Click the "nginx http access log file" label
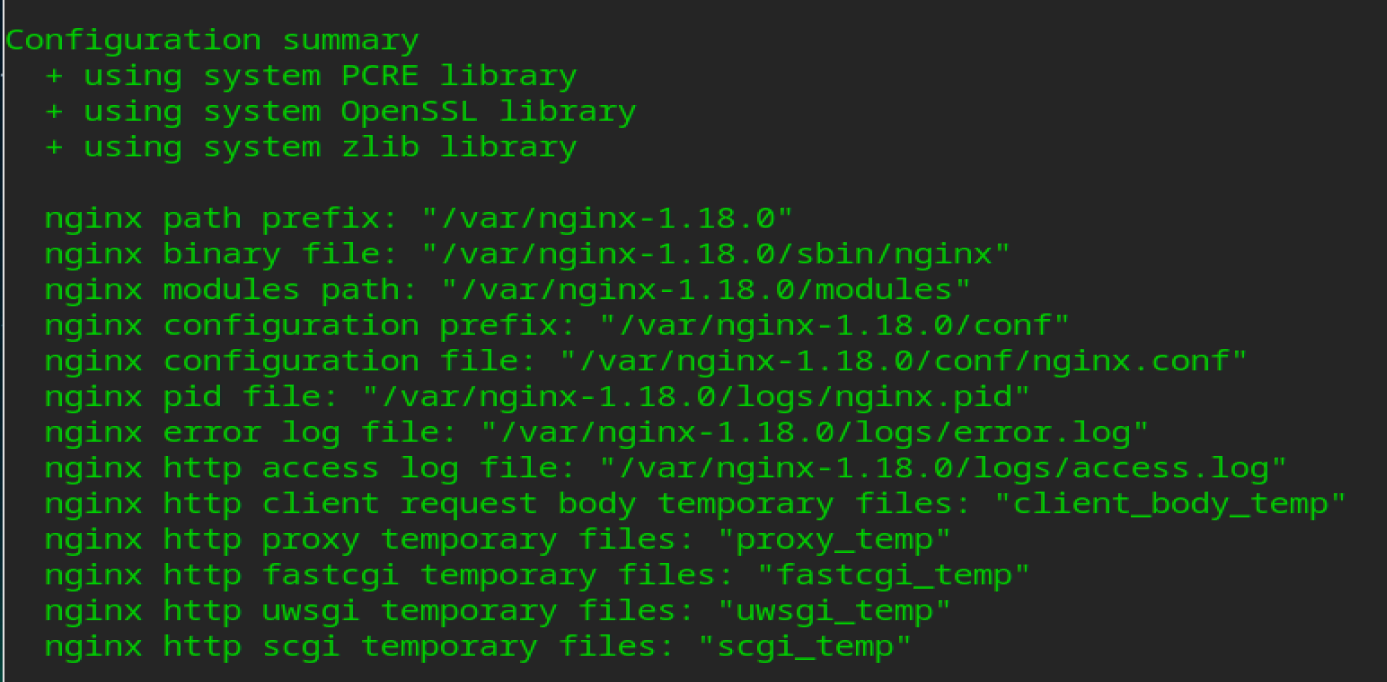The height and width of the screenshot is (682, 1387). pos(310,468)
